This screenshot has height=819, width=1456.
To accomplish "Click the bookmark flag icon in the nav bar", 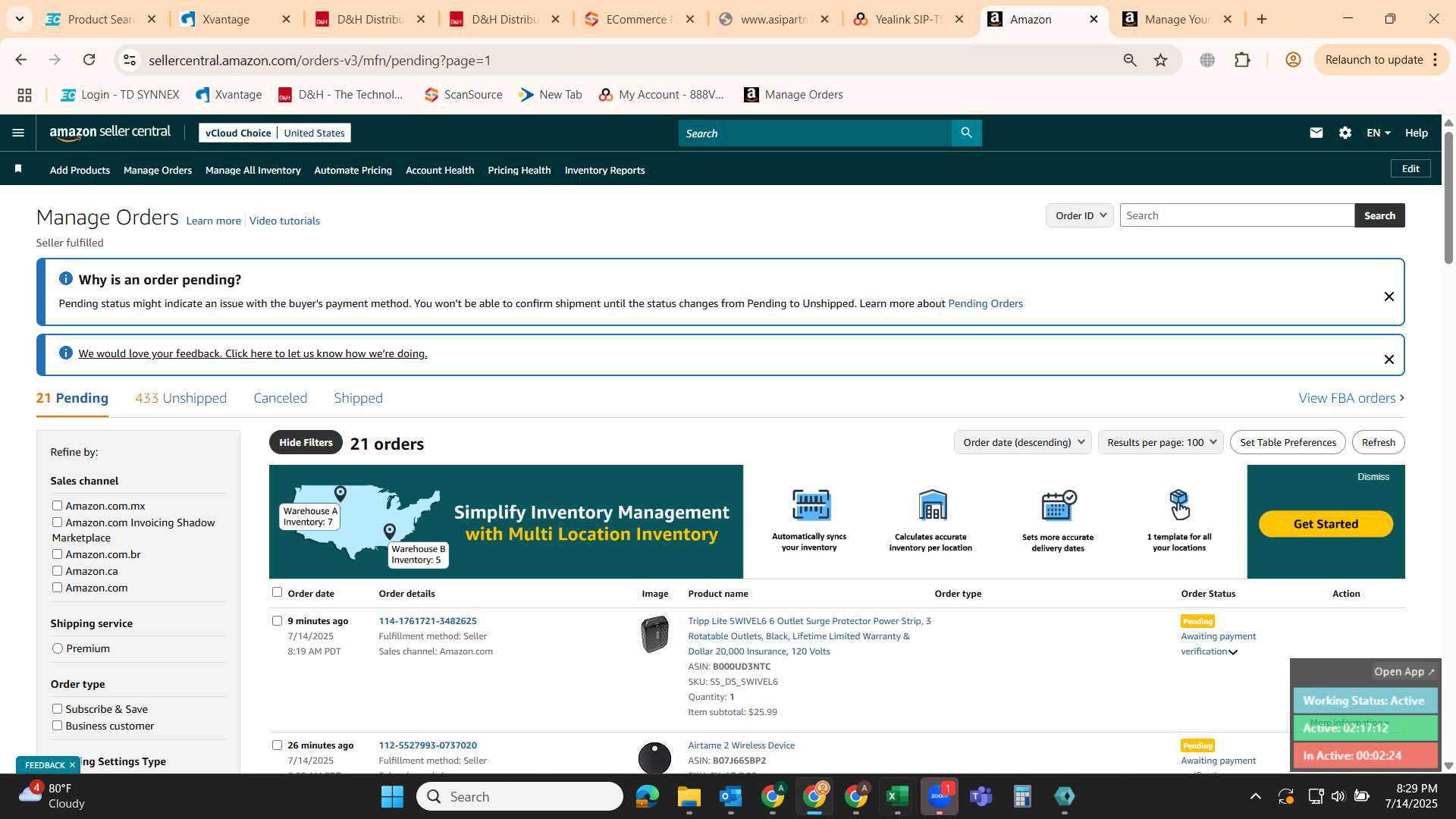I will (x=18, y=169).
